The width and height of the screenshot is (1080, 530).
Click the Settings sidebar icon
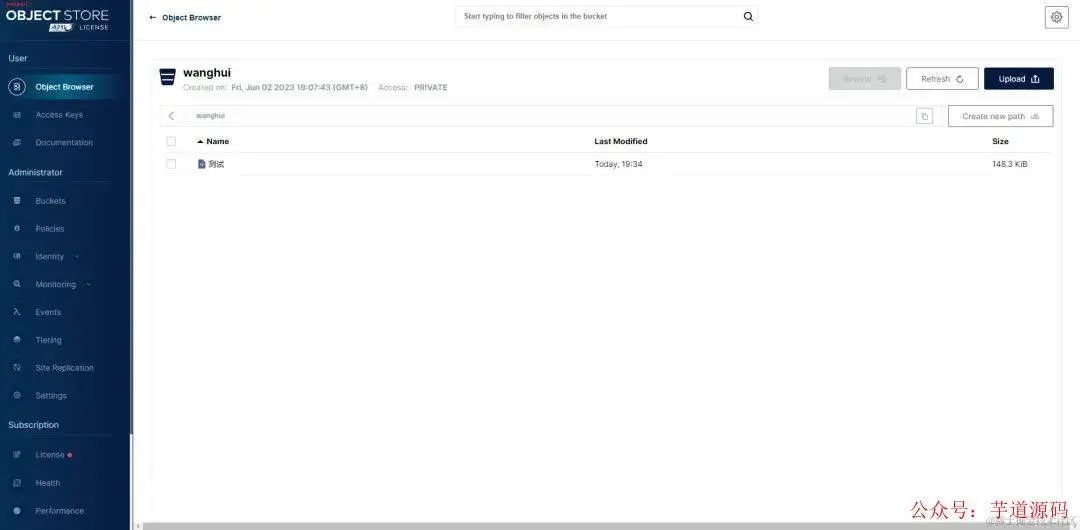tap(17, 396)
